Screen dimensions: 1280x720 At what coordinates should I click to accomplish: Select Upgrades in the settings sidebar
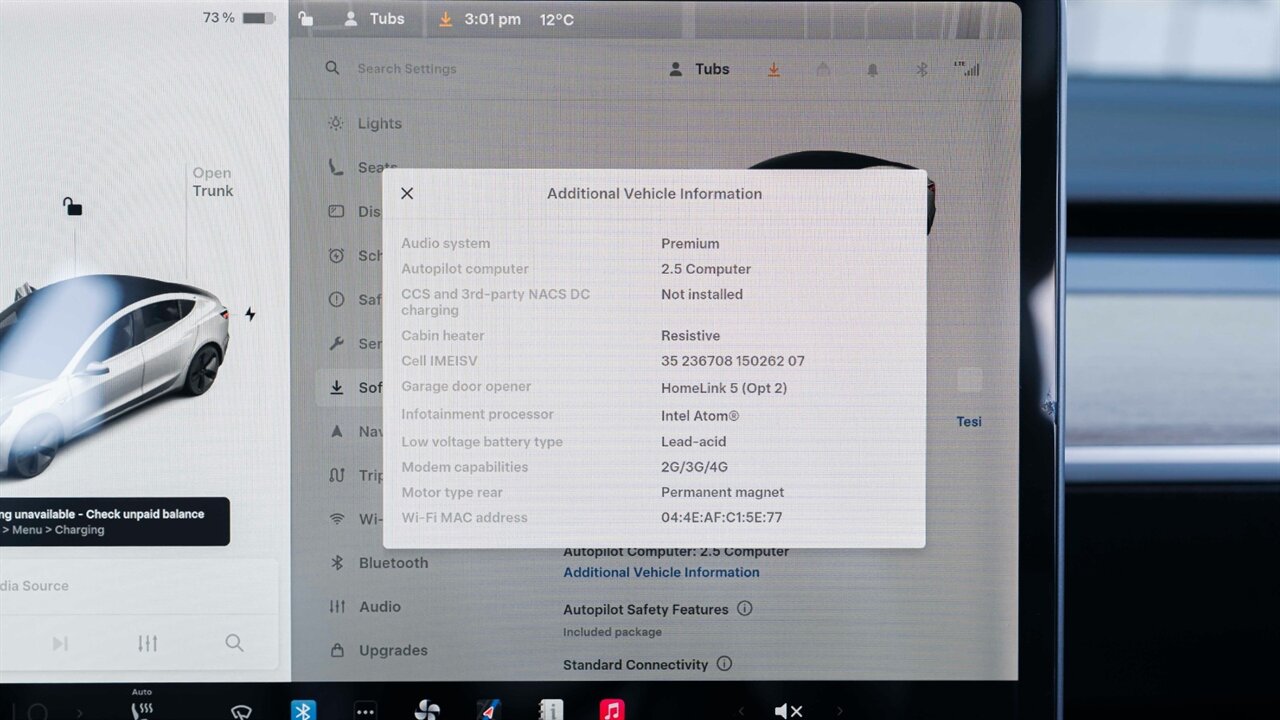click(x=392, y=650)
